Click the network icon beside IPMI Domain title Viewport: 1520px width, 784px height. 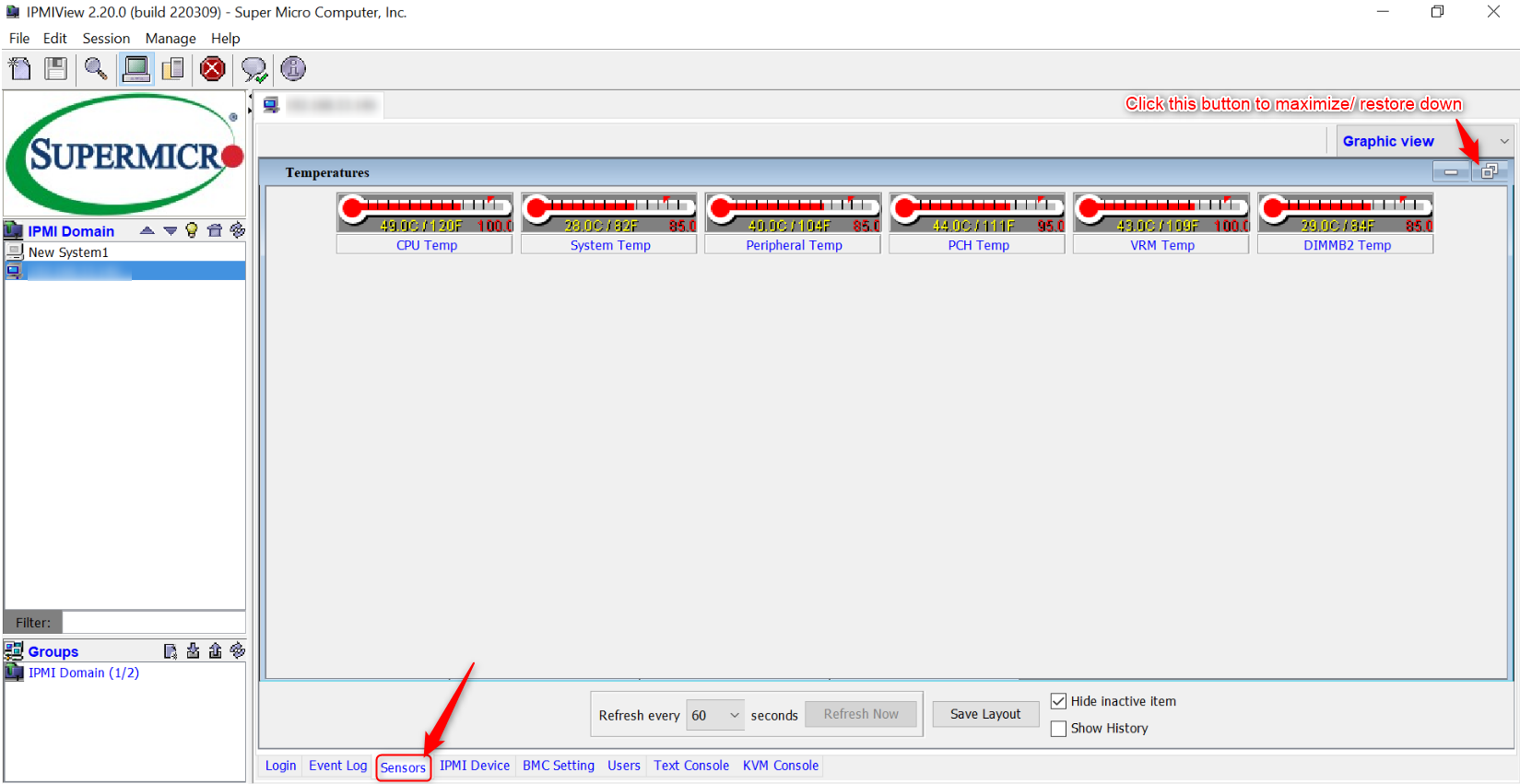(13, 230)
